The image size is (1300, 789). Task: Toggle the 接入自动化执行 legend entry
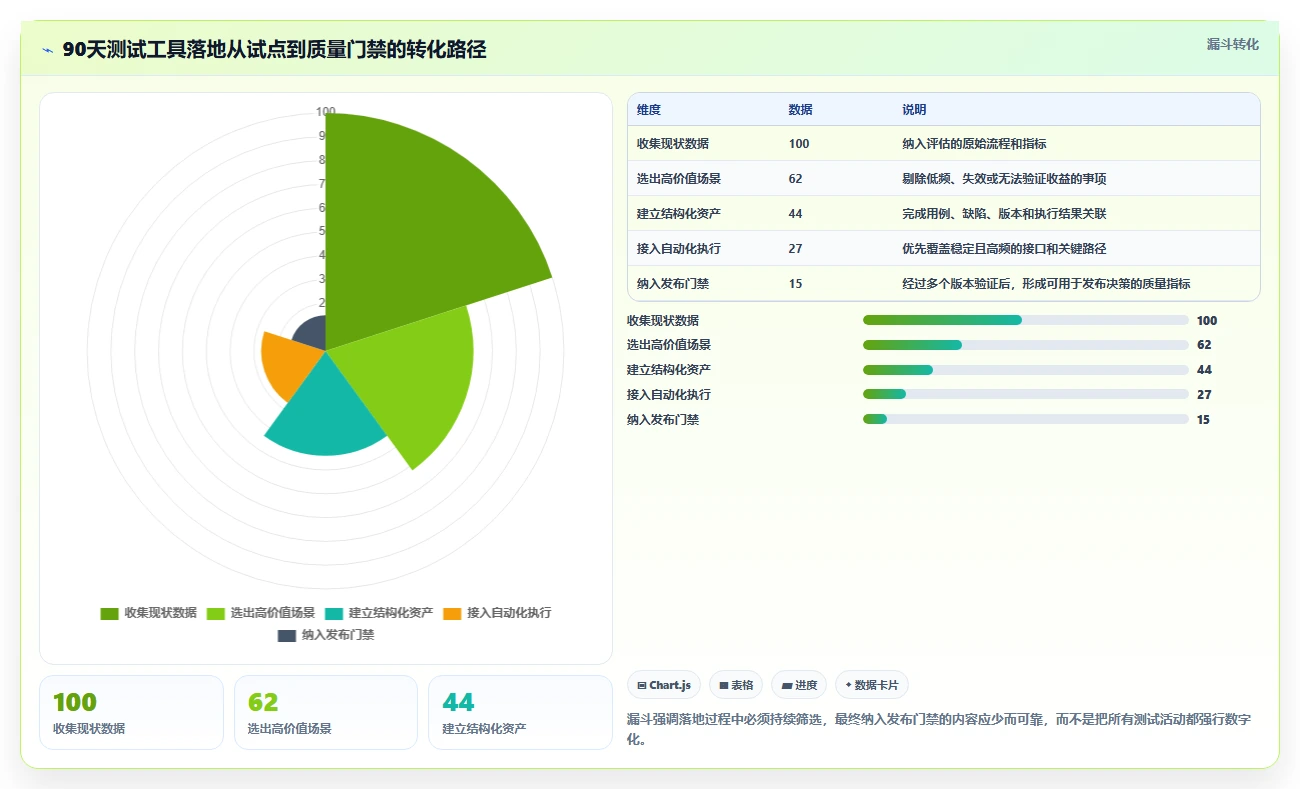(497, 613)
